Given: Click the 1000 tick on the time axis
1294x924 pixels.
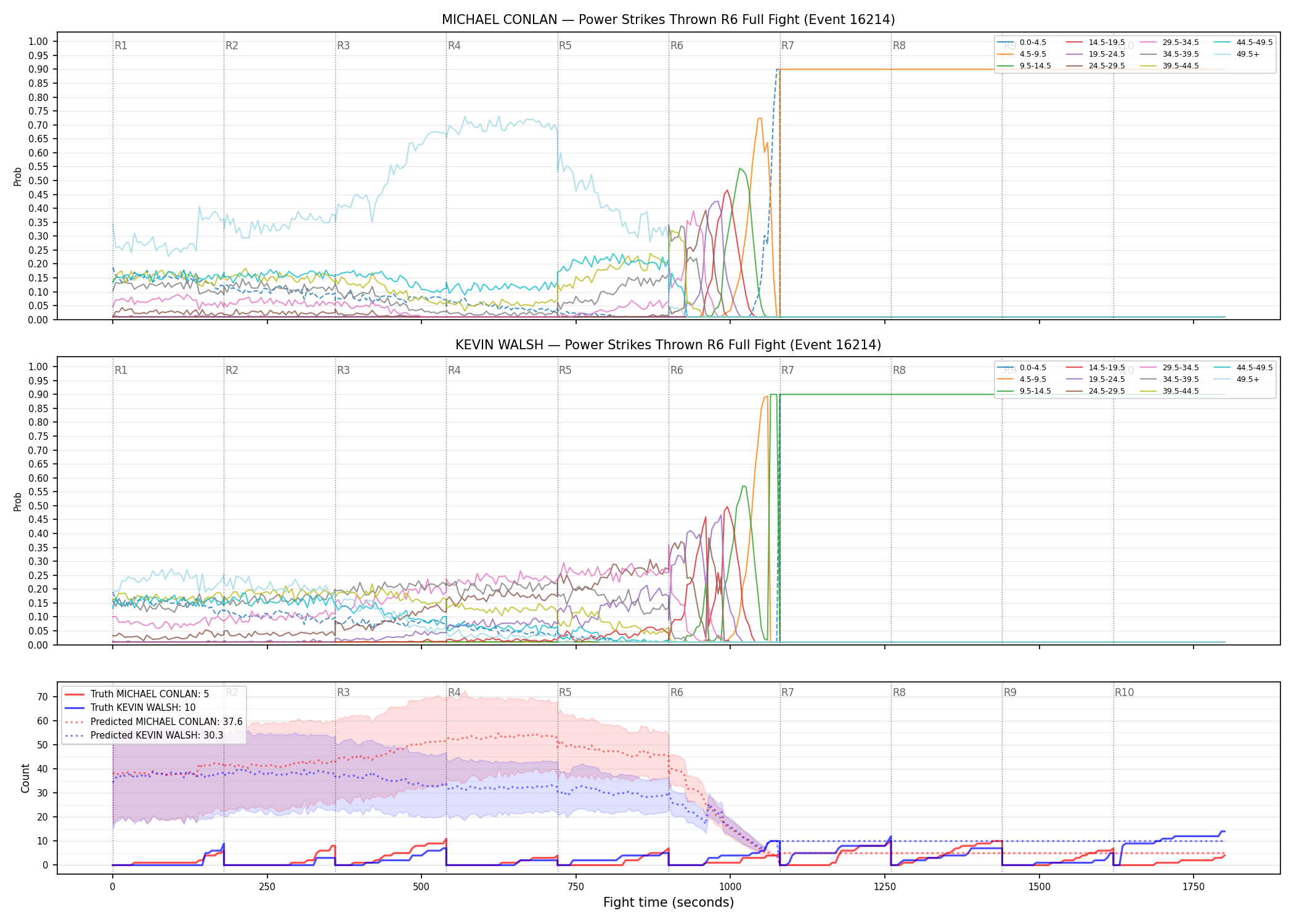Looking at the screenshot, I should tap(730, 886).
